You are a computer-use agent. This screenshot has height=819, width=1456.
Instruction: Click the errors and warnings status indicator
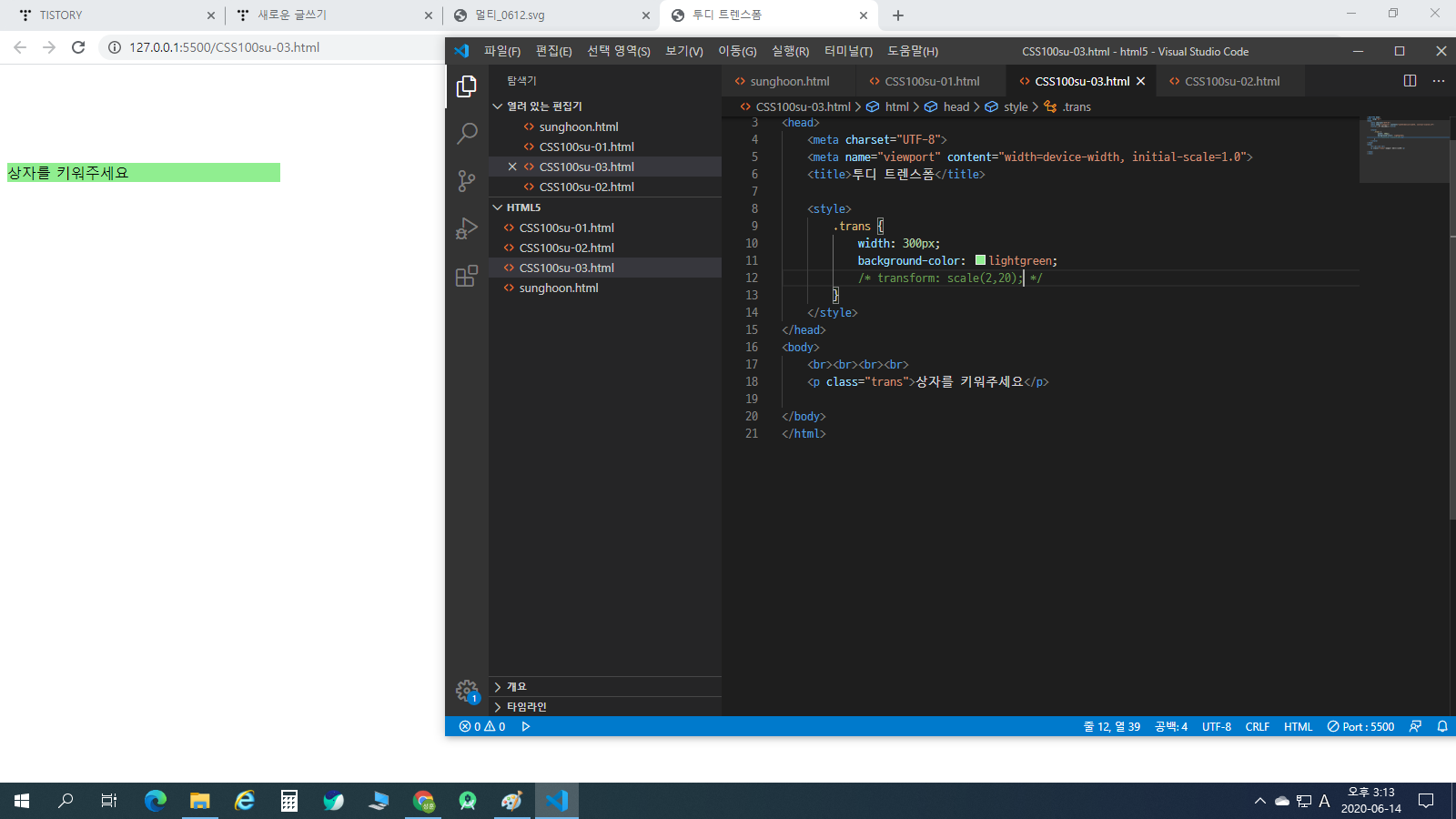(482, 726)
